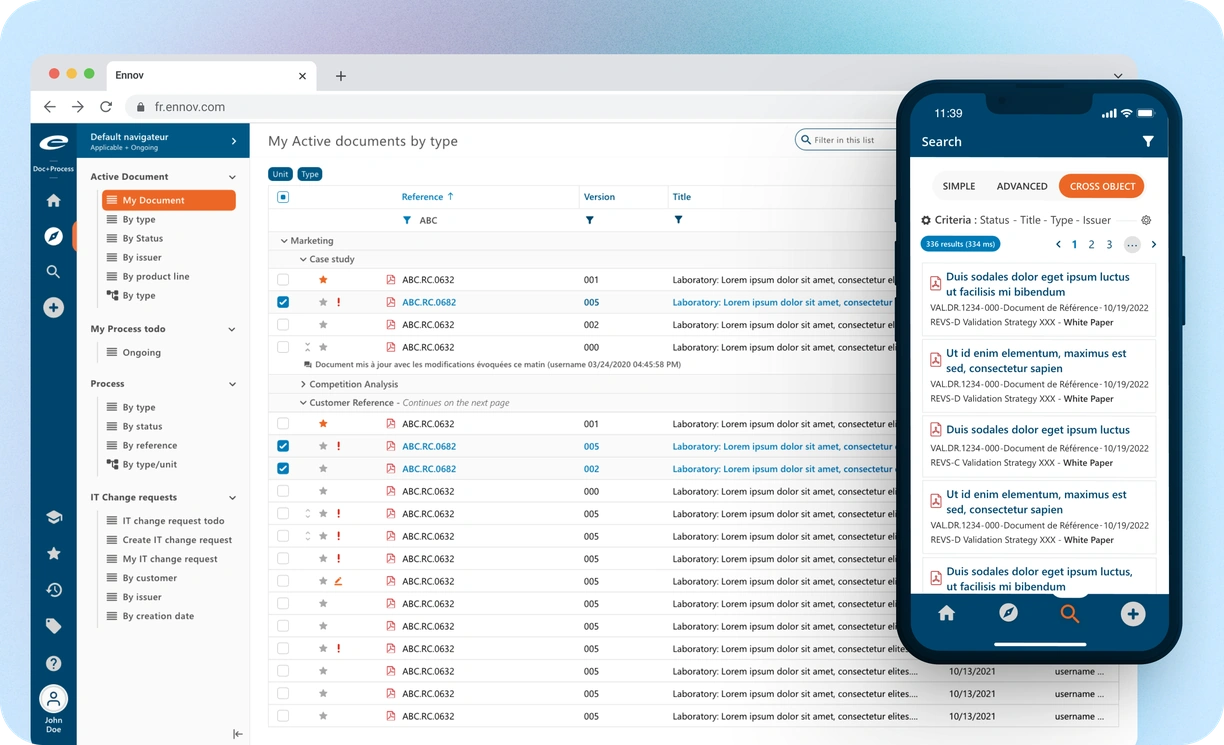1224x745 pixels.
Task: Star the Case study ABC.RC.0632 version 002 row
Action: pyautogui.click(x=323, y=325)
